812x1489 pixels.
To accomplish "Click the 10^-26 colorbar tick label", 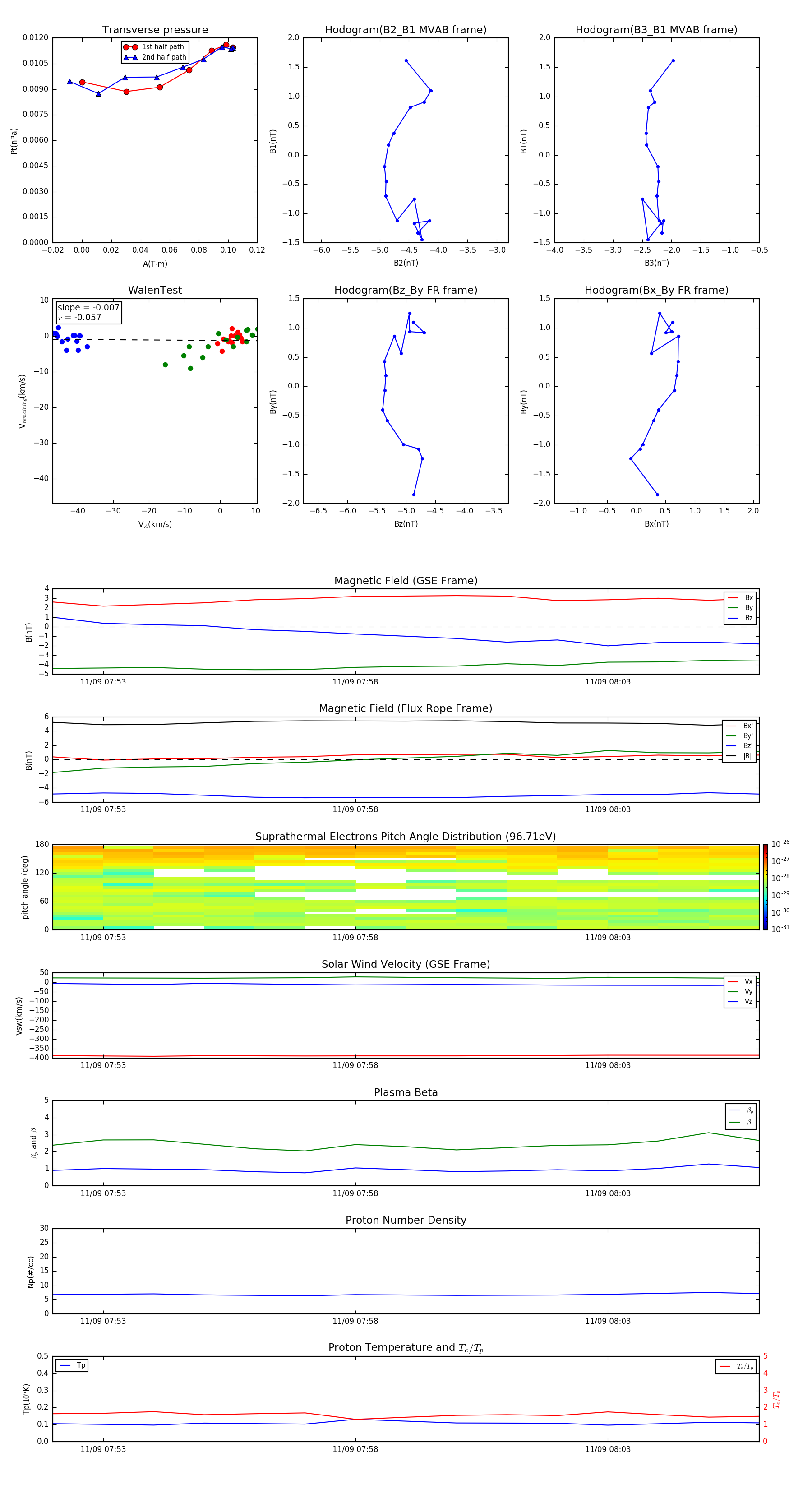I will point(780,844).
